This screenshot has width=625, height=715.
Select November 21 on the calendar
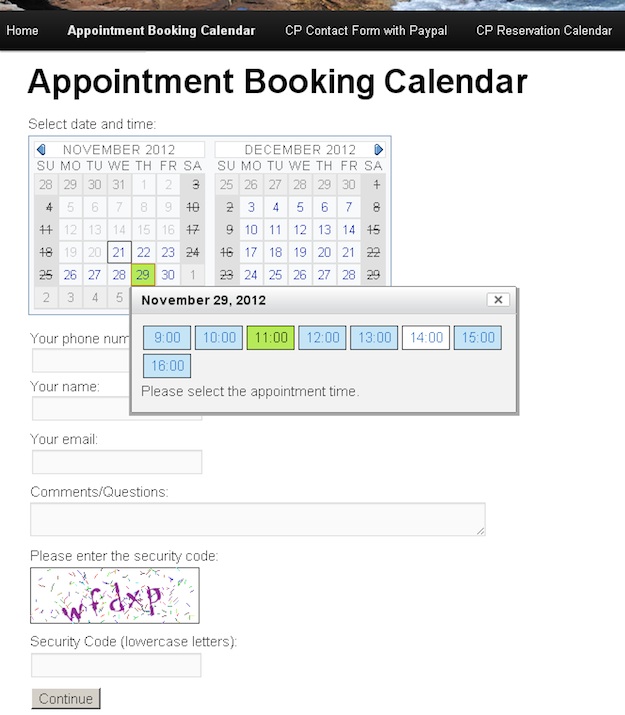click(119, 253)
